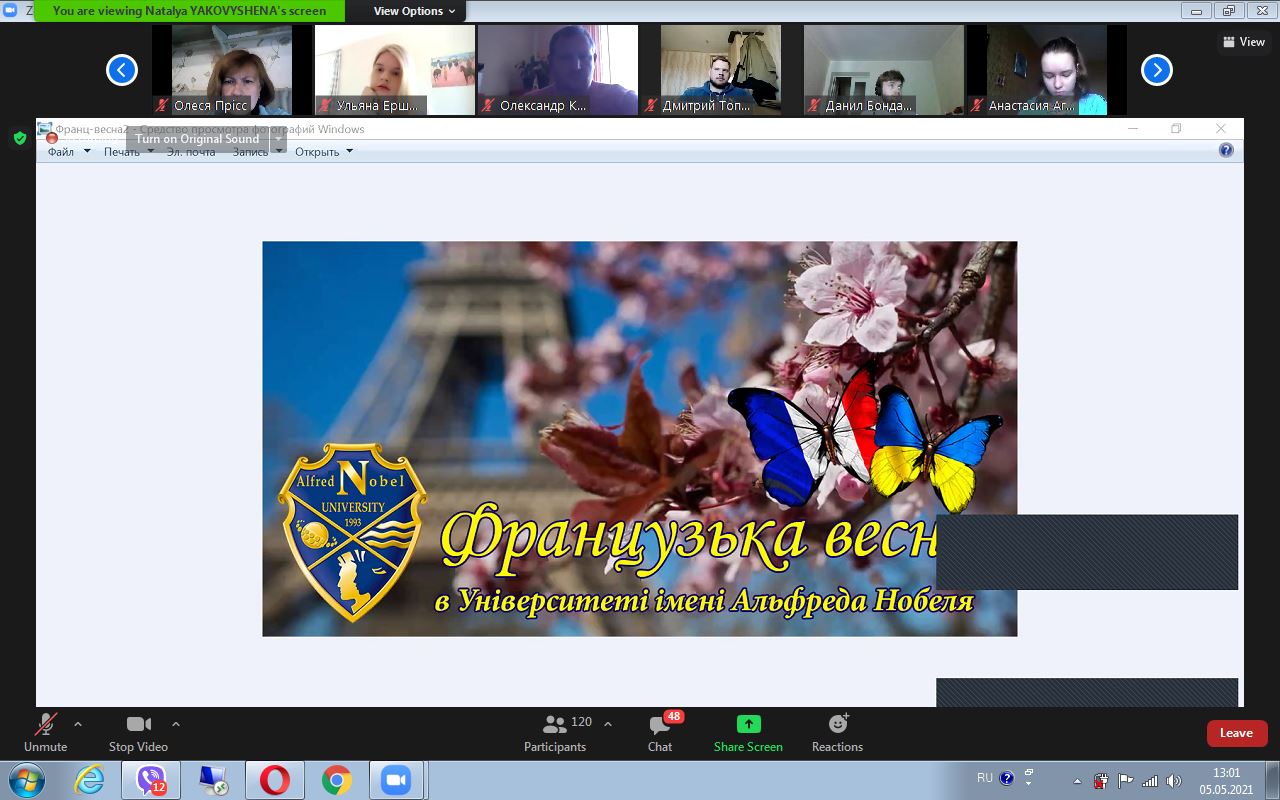Switch to Zoom taskbar icon
The width and height of the screenshot is (1280, 800).
click(x=397, y=780)
